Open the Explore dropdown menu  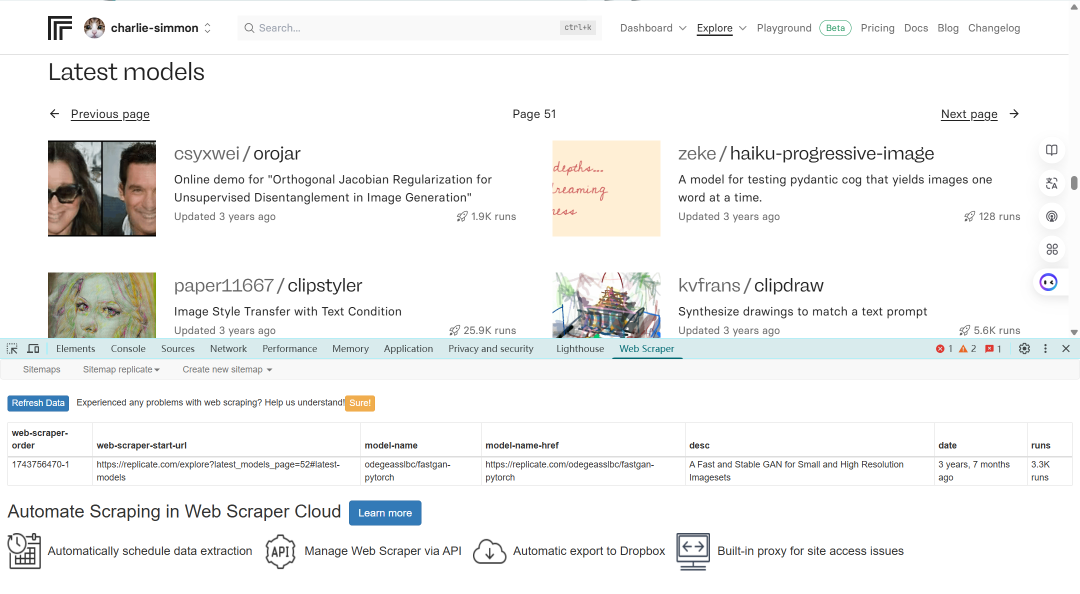pos(721,28)
